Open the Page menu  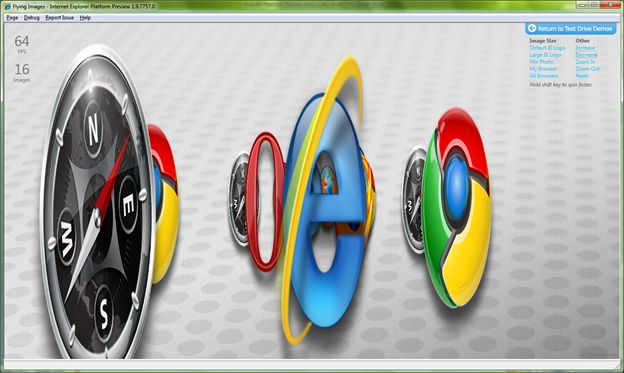pyautogui.click(x=12, y=18)
